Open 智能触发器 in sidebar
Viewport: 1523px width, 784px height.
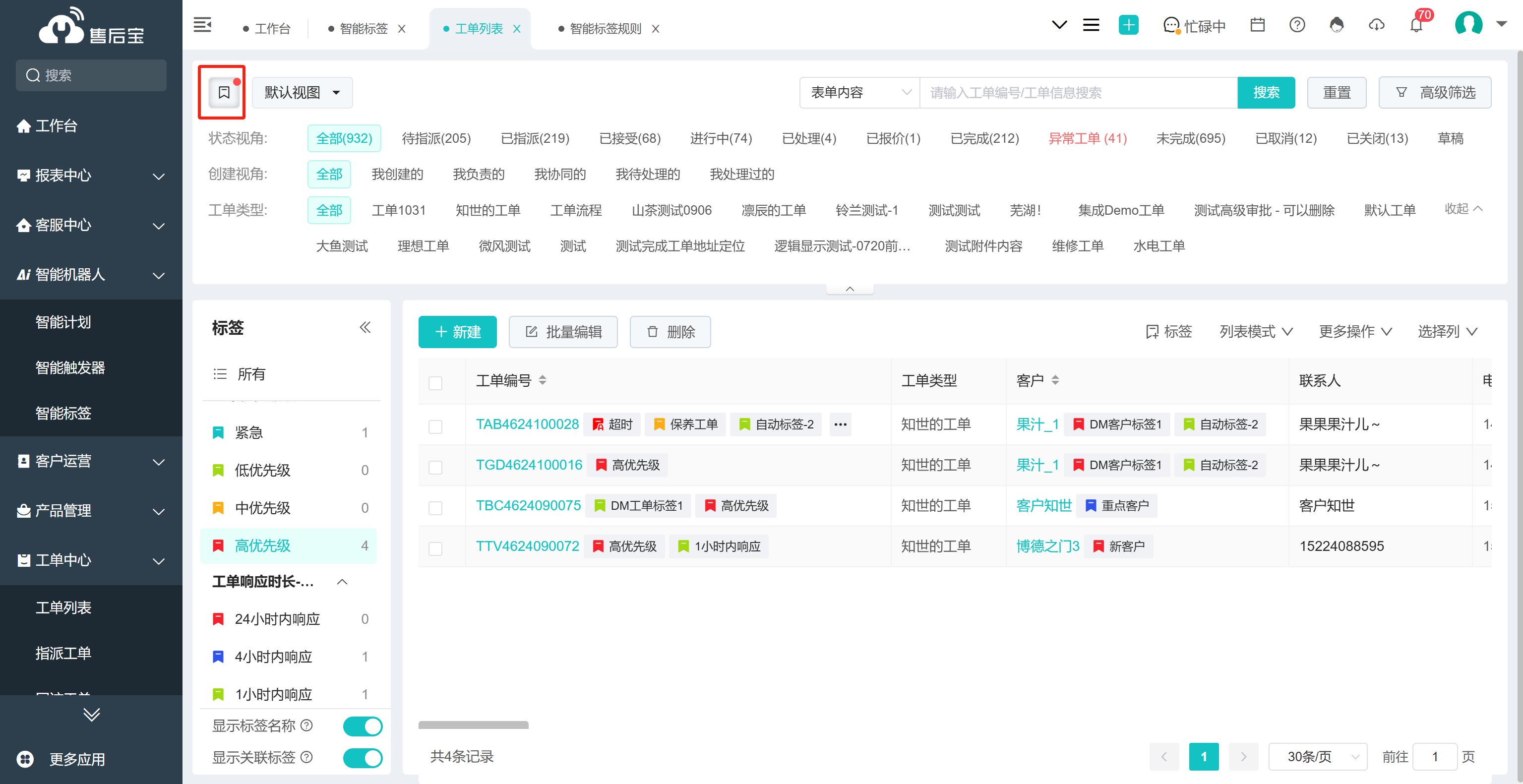tap(70, 368)
